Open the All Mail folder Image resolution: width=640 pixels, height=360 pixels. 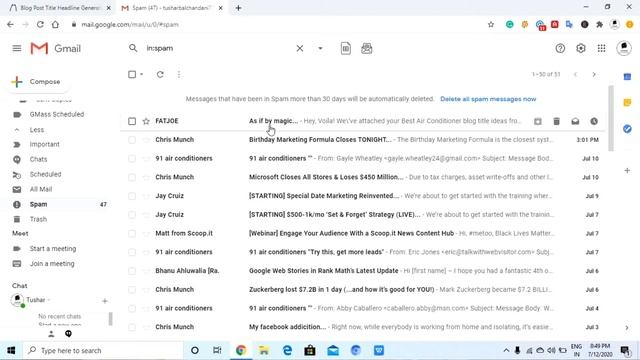(x=41, y=189)
